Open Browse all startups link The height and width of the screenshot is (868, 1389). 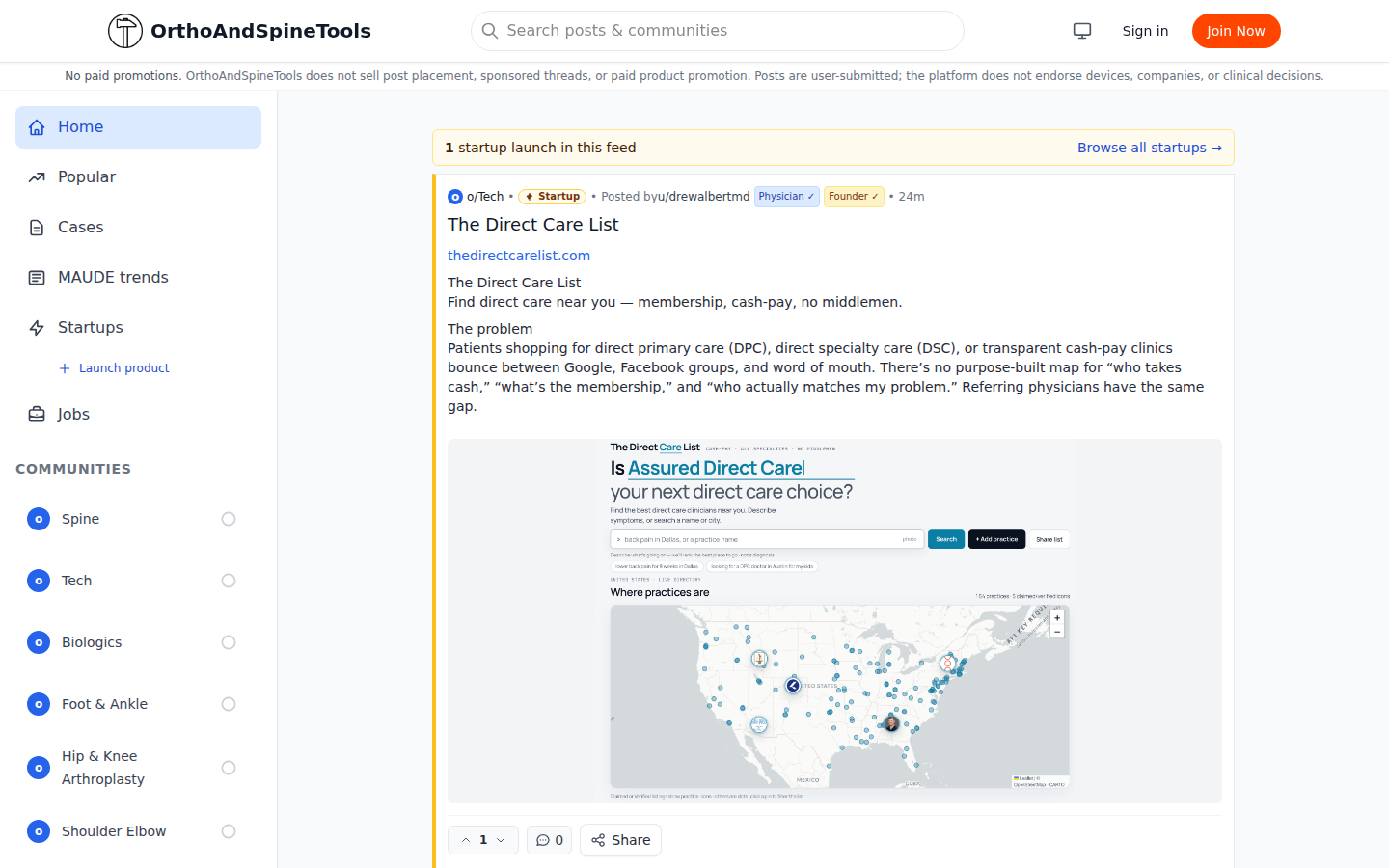point(1150,148)
